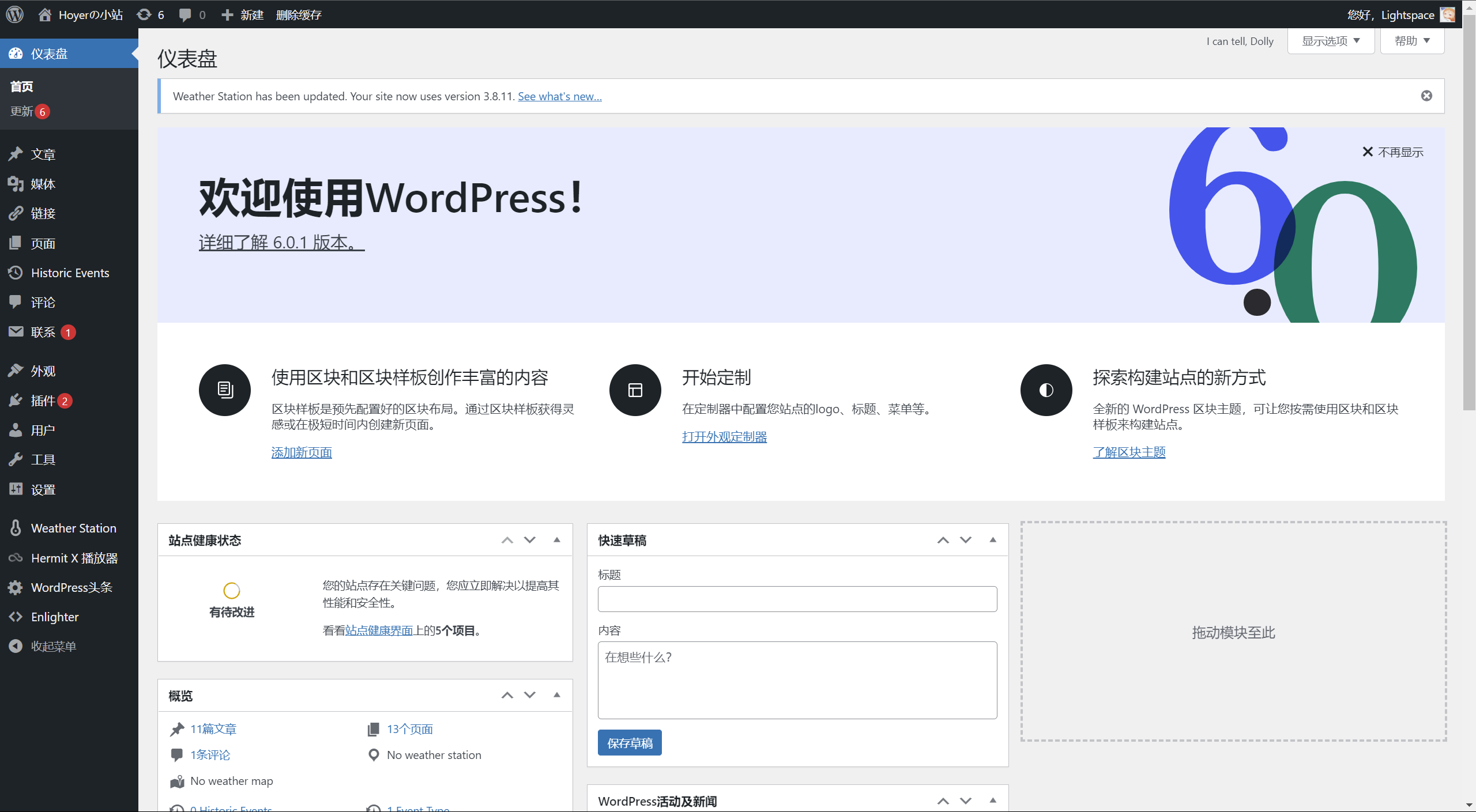Toggle the WordPress活动及新闻 panel

[x=992, y=800]
